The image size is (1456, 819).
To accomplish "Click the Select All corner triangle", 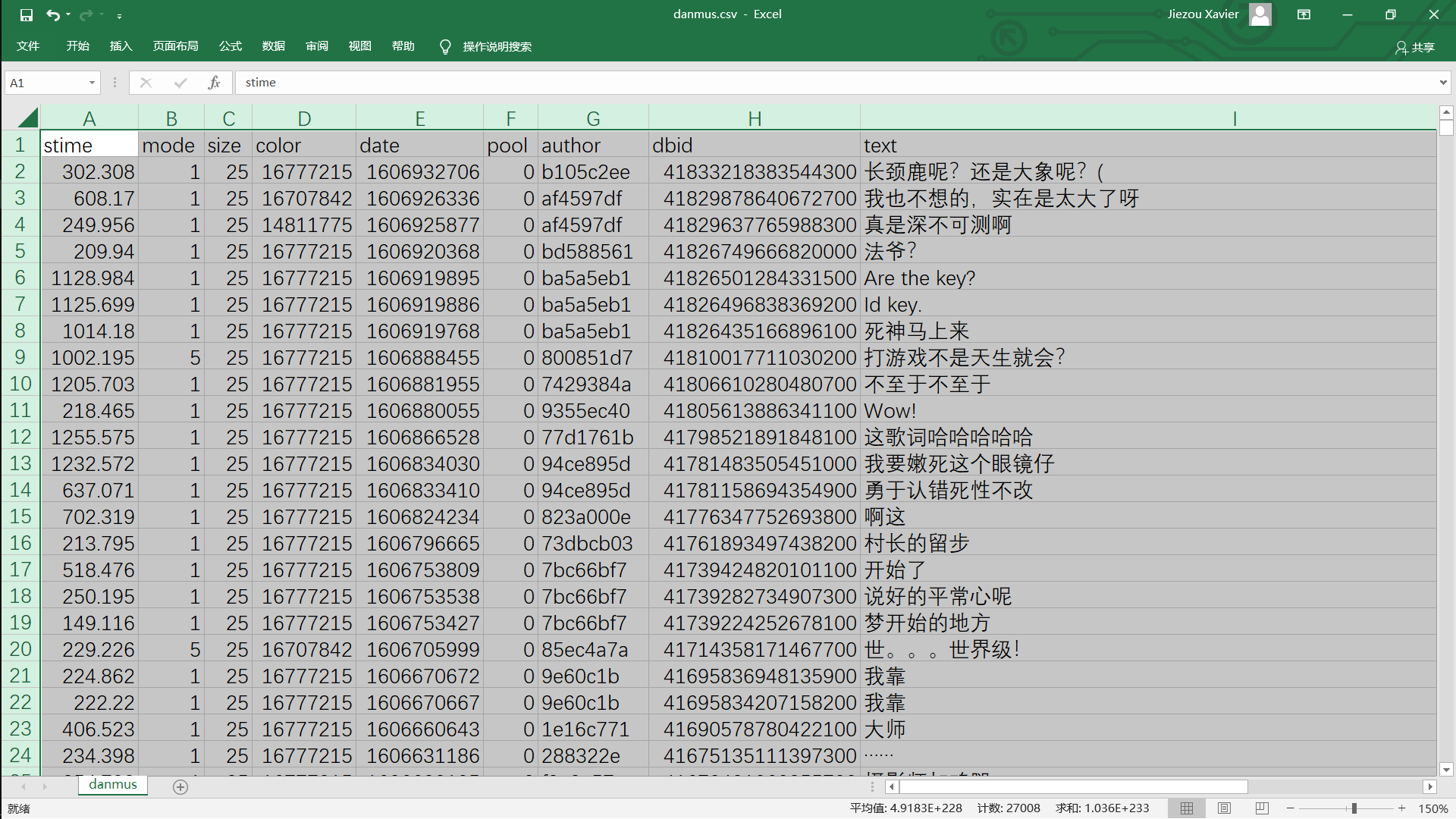I will coord(27,118).
